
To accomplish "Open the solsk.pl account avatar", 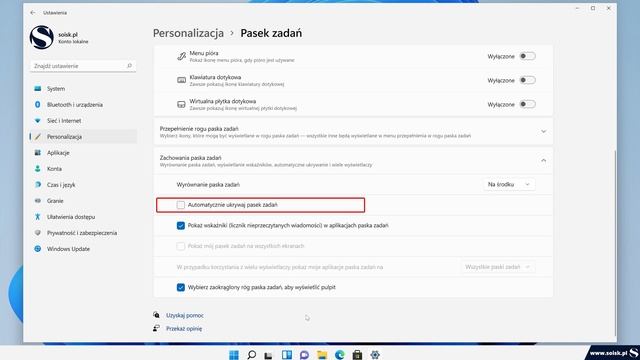I will click(x=42, y=37).
